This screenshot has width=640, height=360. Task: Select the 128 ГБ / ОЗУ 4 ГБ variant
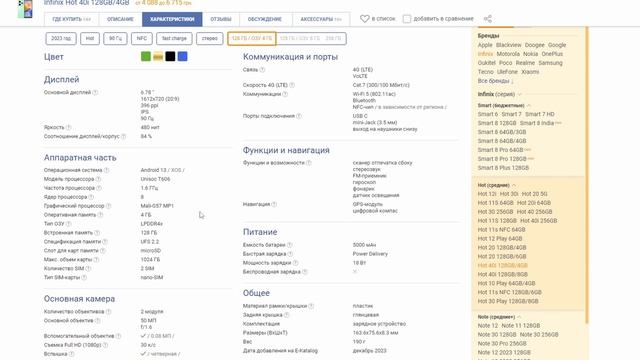(252, 38)
